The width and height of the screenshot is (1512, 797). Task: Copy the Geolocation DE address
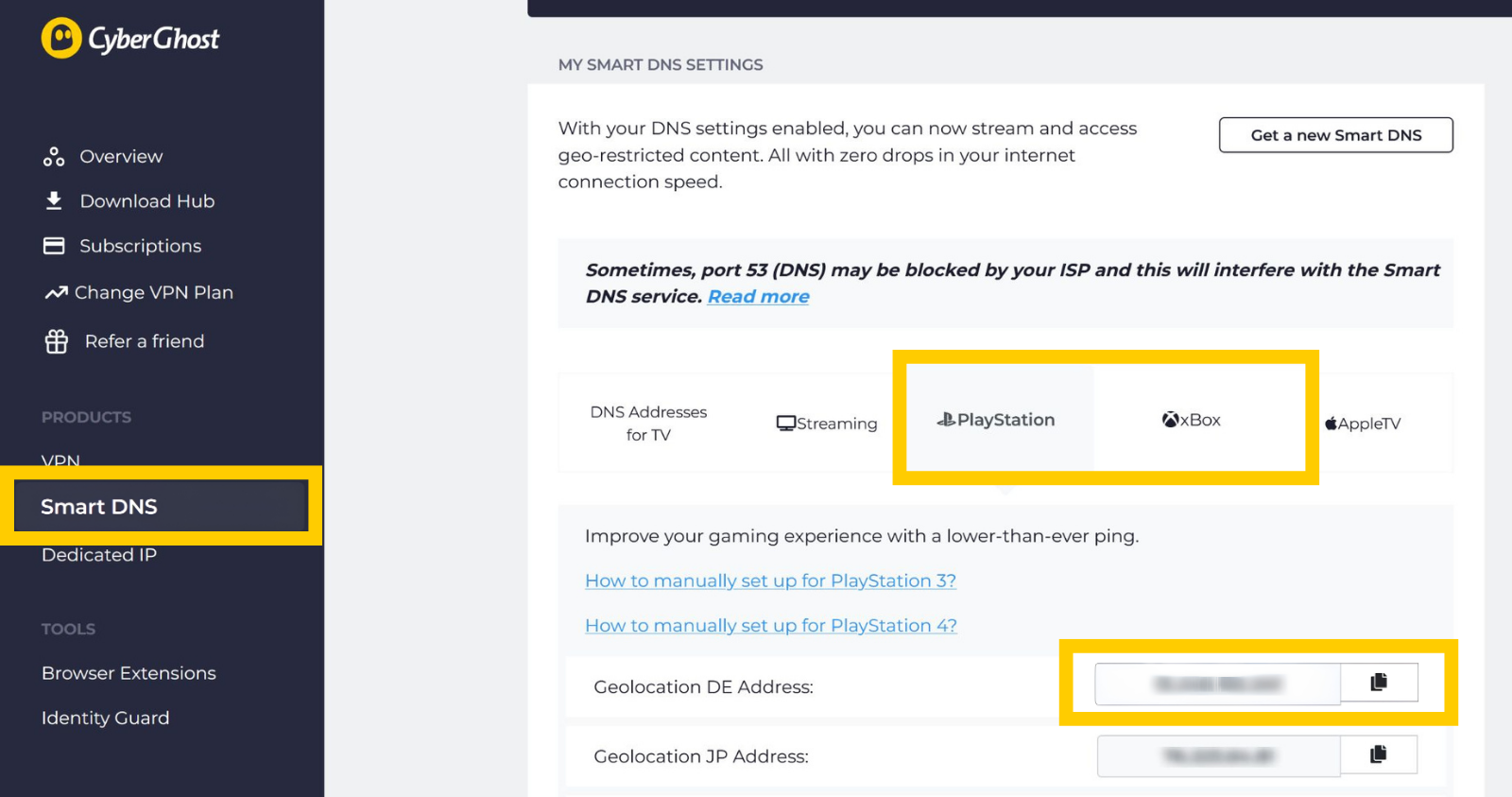1379,683
